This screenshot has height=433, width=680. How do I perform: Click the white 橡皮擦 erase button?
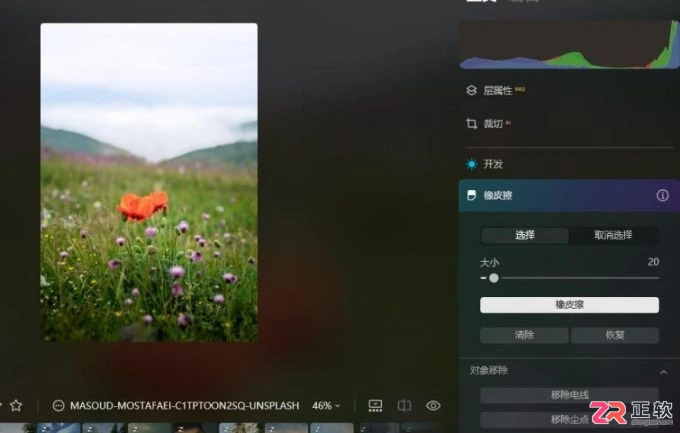569,305
